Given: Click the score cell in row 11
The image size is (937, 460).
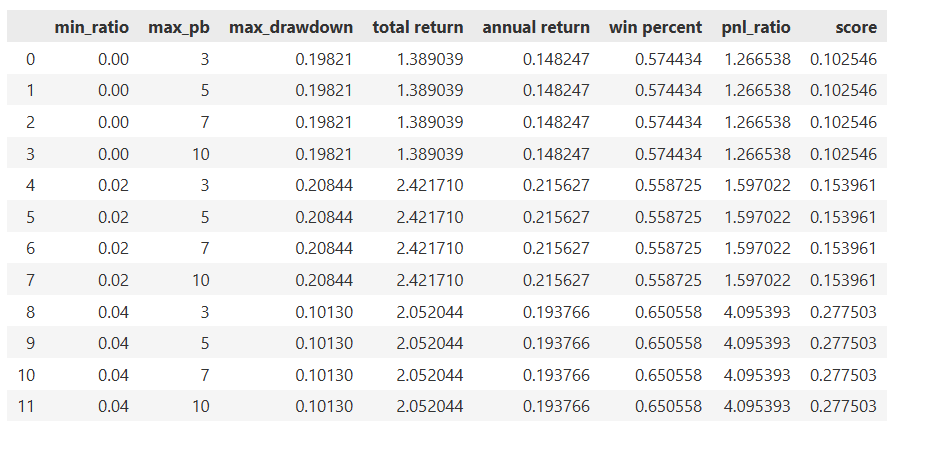Looking at the screenshot, I should click(x=843, y=406).
